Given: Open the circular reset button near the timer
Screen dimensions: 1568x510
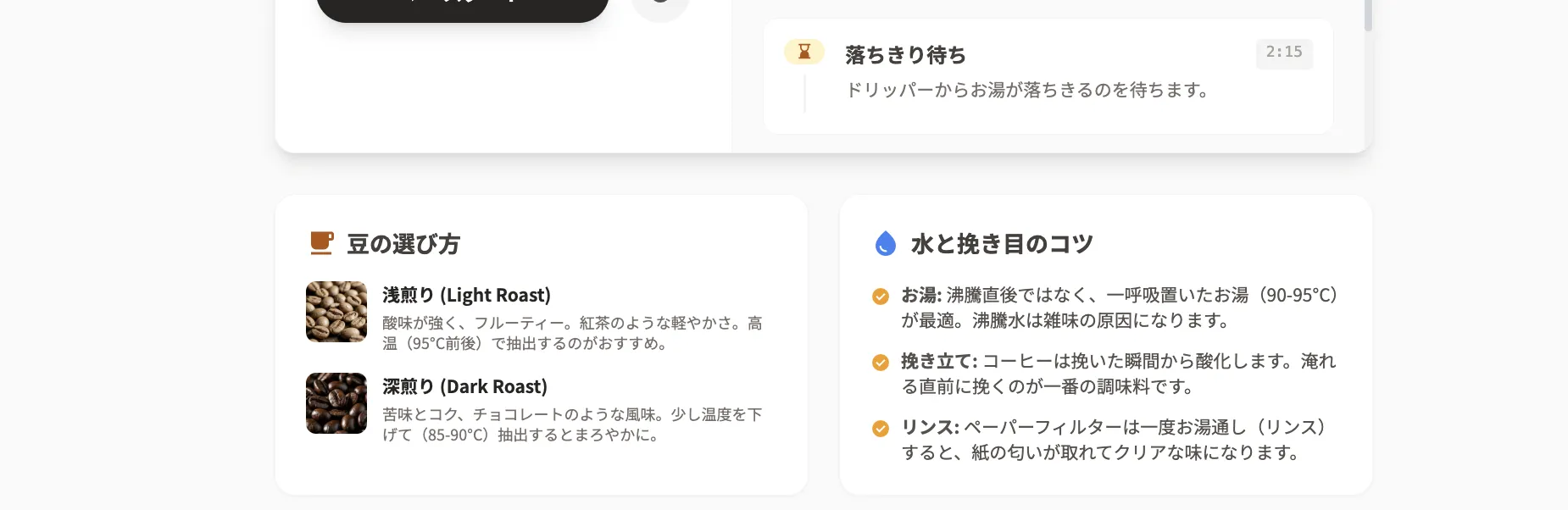Looking at the screenshot, I should [660, 7].
